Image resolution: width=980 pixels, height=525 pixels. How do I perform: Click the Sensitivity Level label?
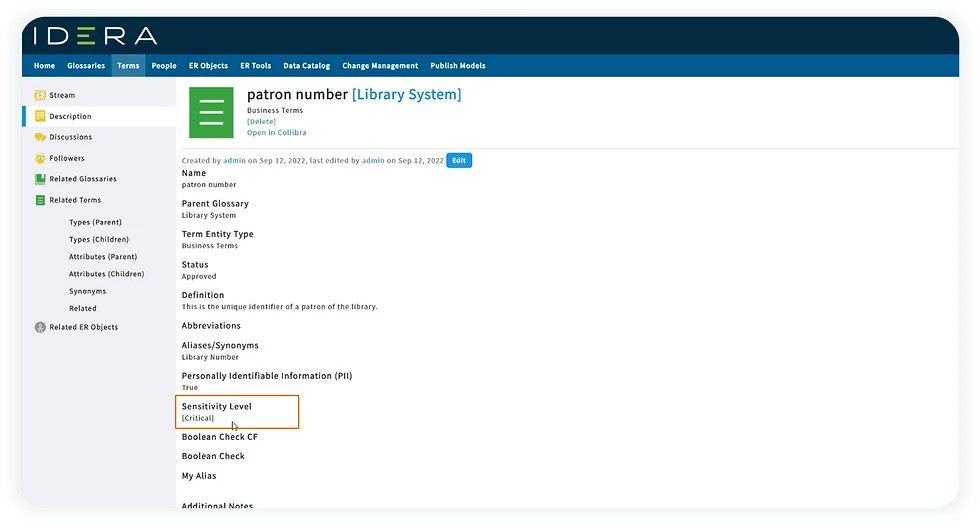click(x=216, y=406)
